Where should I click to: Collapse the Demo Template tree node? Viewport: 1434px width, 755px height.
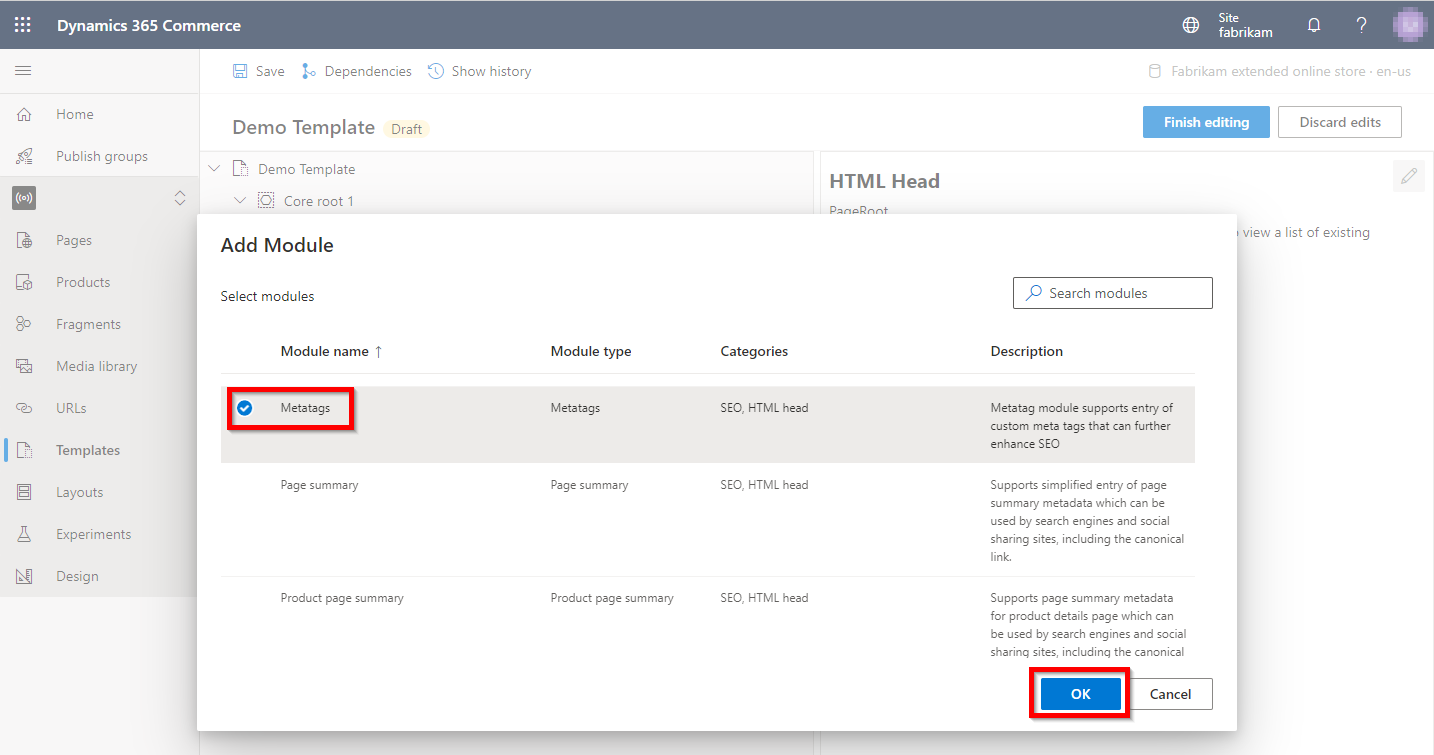213,168
